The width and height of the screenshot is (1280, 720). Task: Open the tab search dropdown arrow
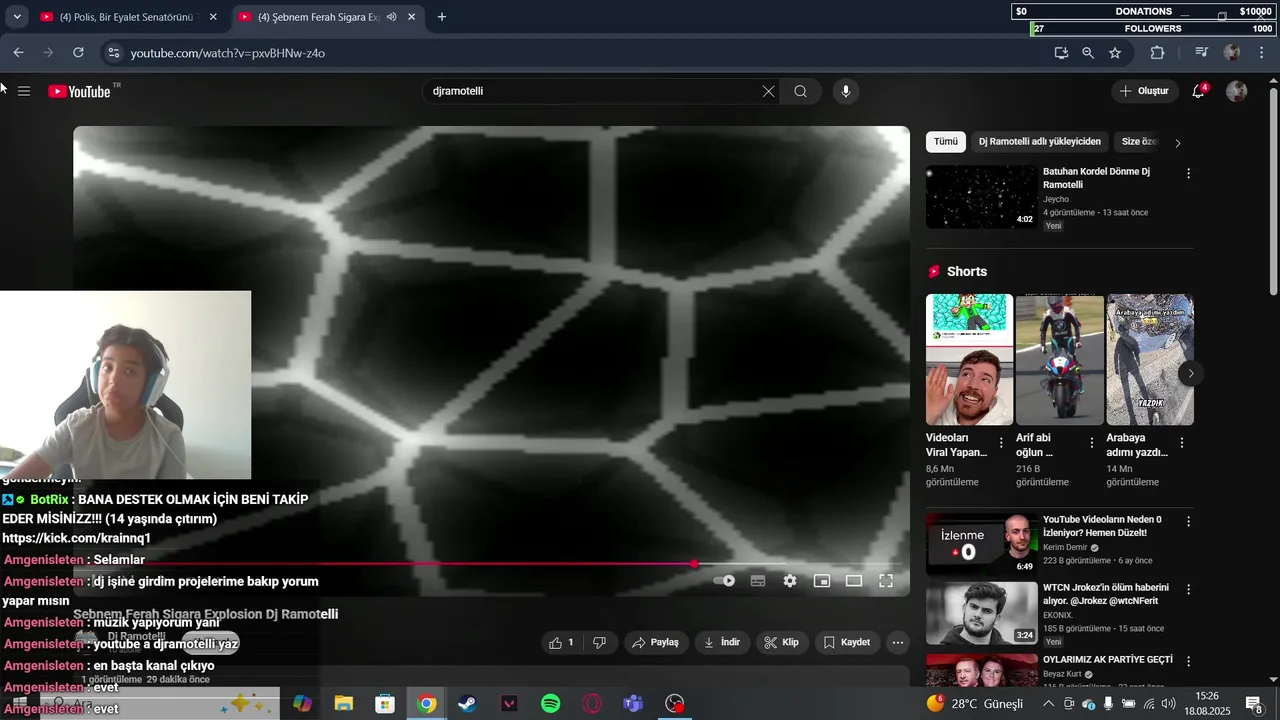[x=17, y=17]
